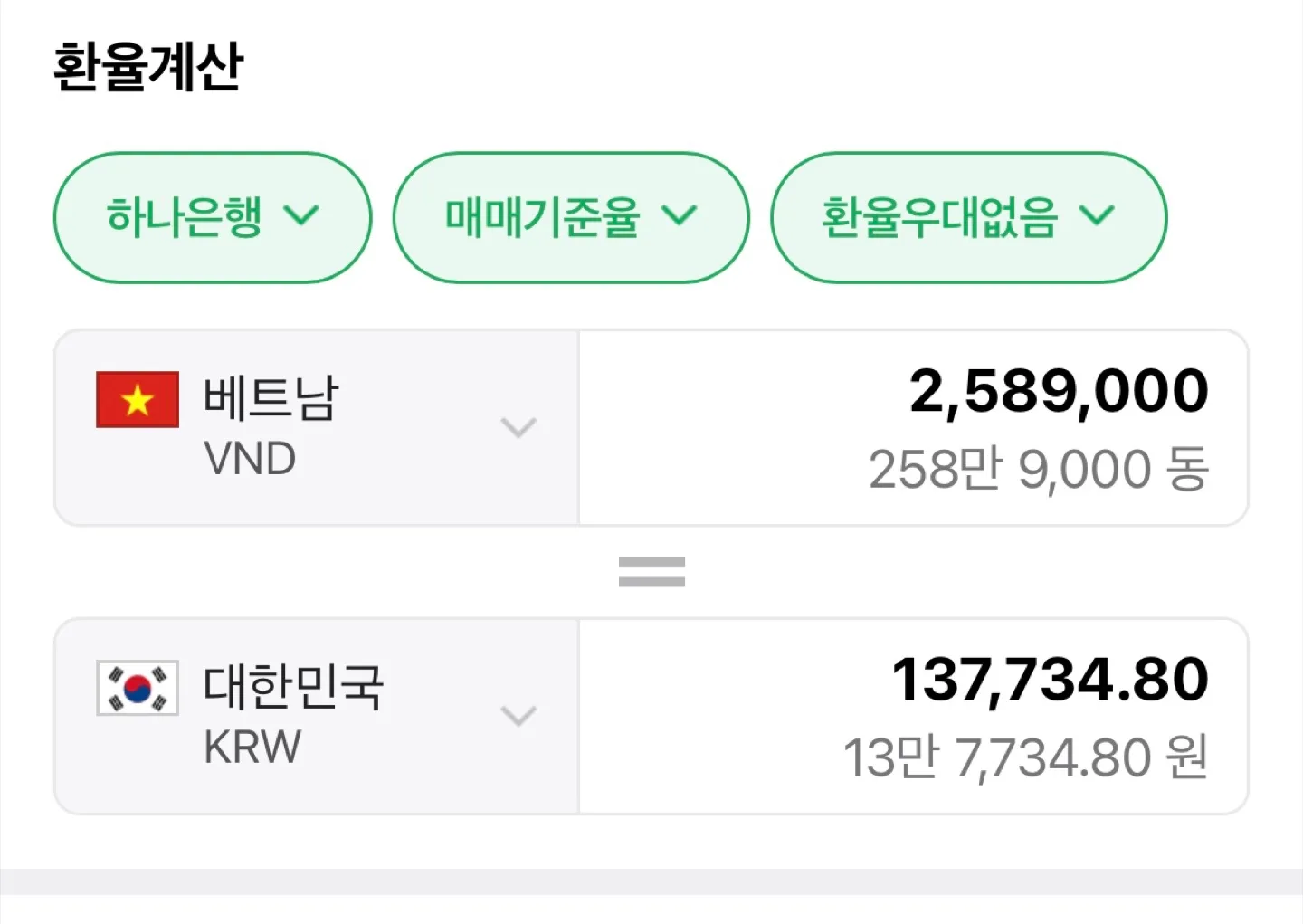This screenshot has height=924, width=1303.
Task: Edit the 2,589,000 VND amount field
Action: 914,427
